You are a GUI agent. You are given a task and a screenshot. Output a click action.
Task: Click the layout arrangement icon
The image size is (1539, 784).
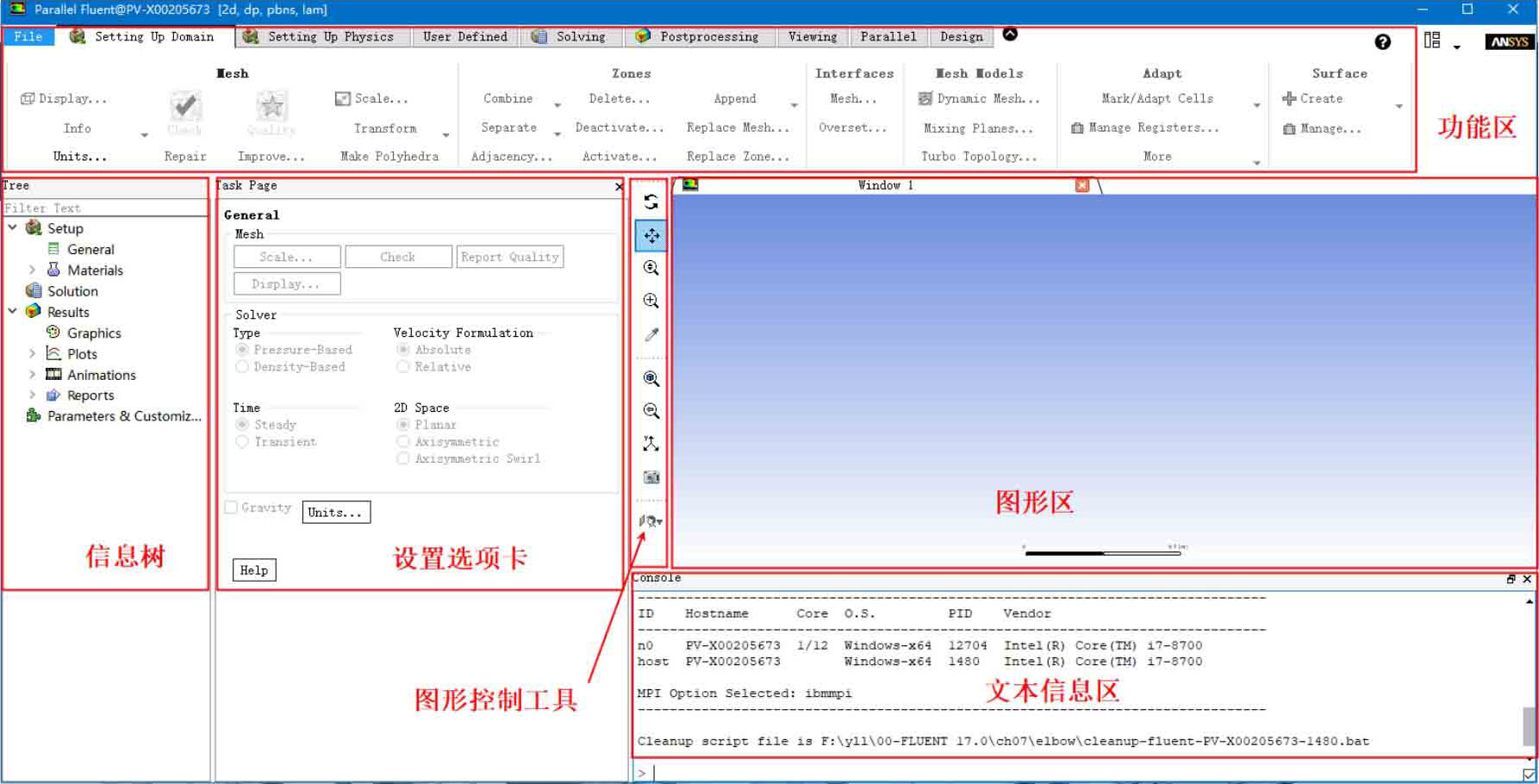click(x=1432, y=40)
